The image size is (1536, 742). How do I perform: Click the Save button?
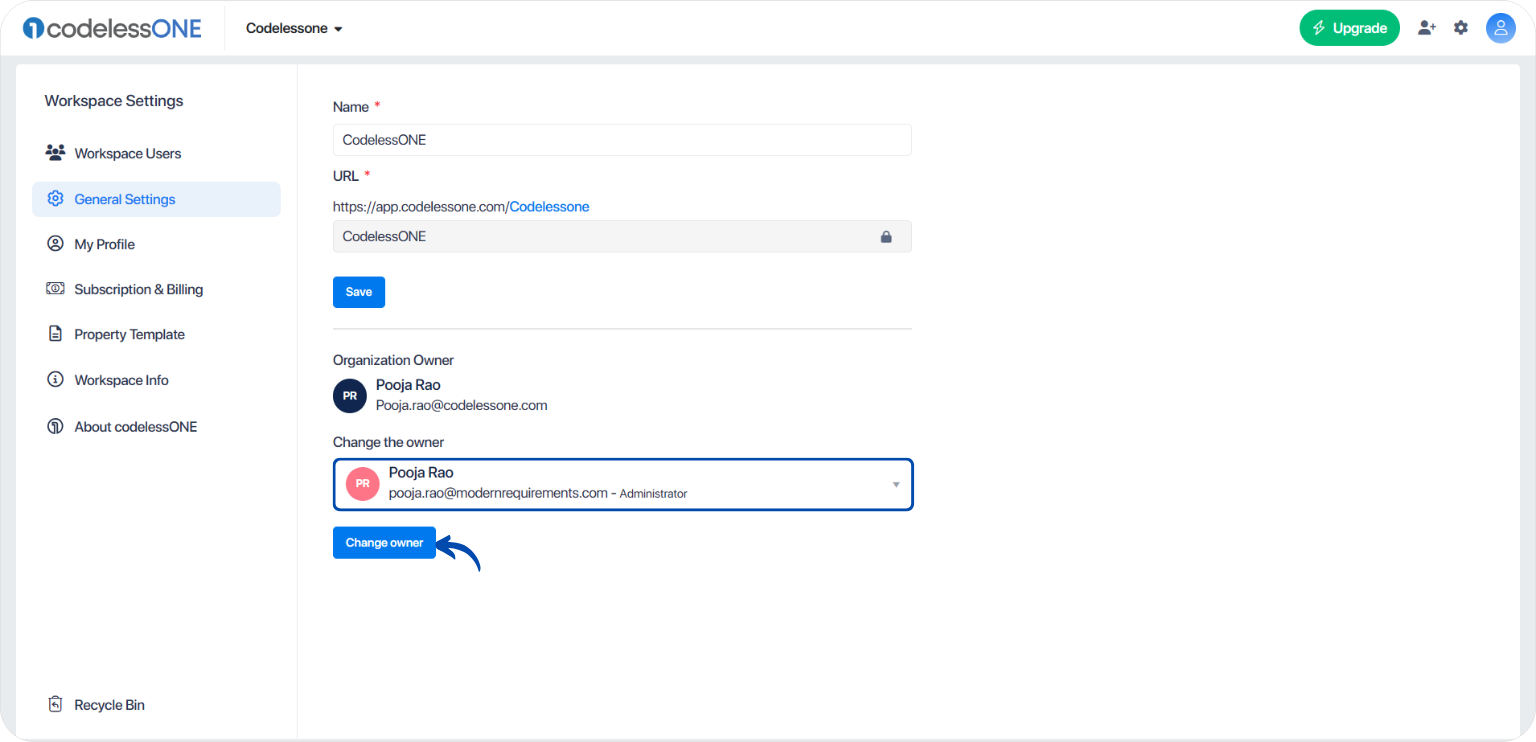pyautogui.click(x=359, y=292)
